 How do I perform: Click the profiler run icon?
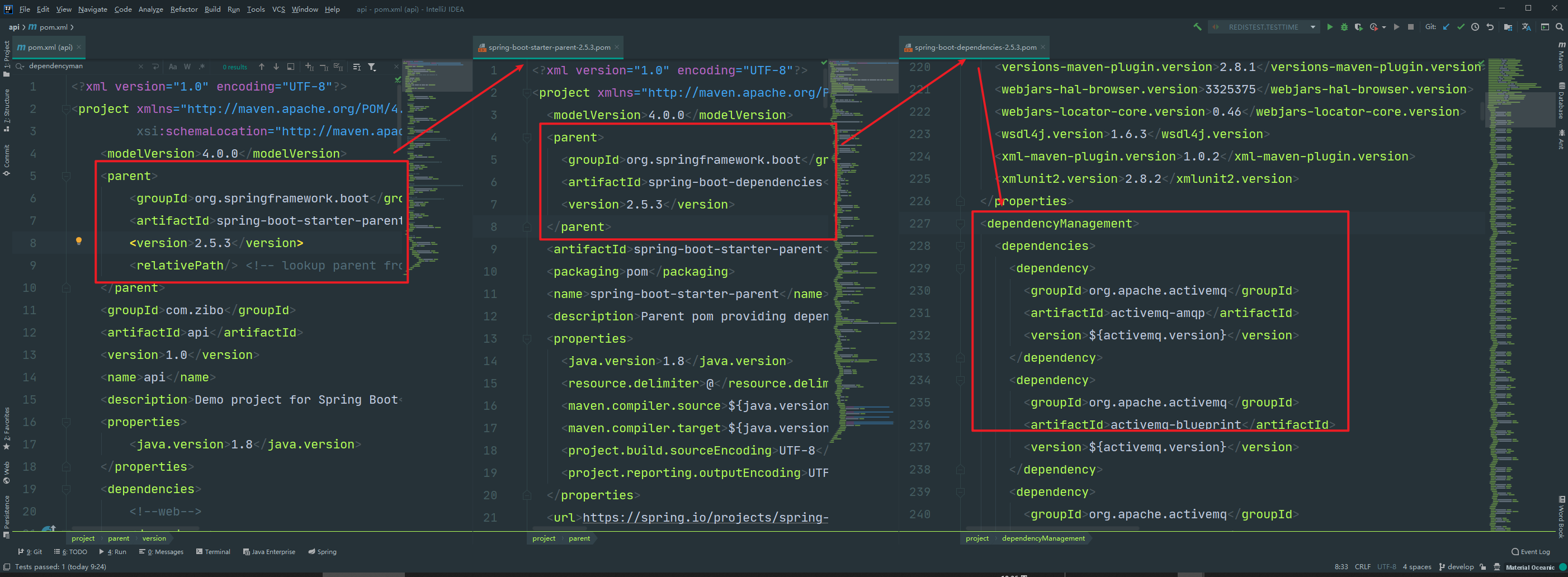(x=1374, y=27)
